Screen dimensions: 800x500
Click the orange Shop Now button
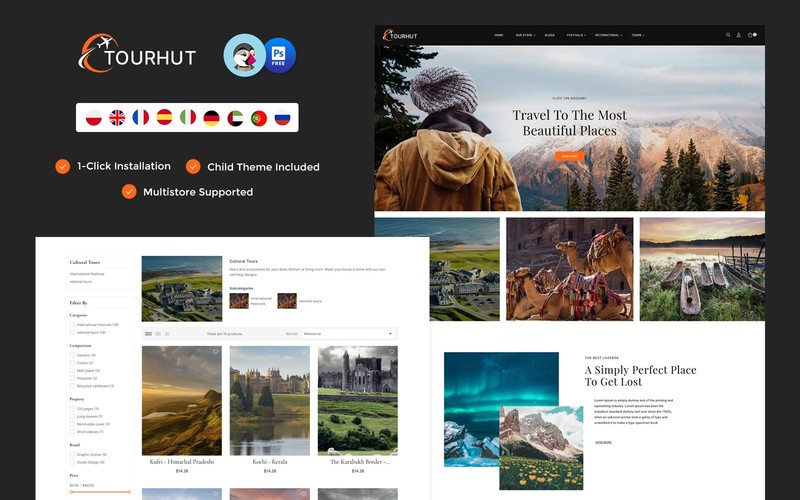(569, 156)
